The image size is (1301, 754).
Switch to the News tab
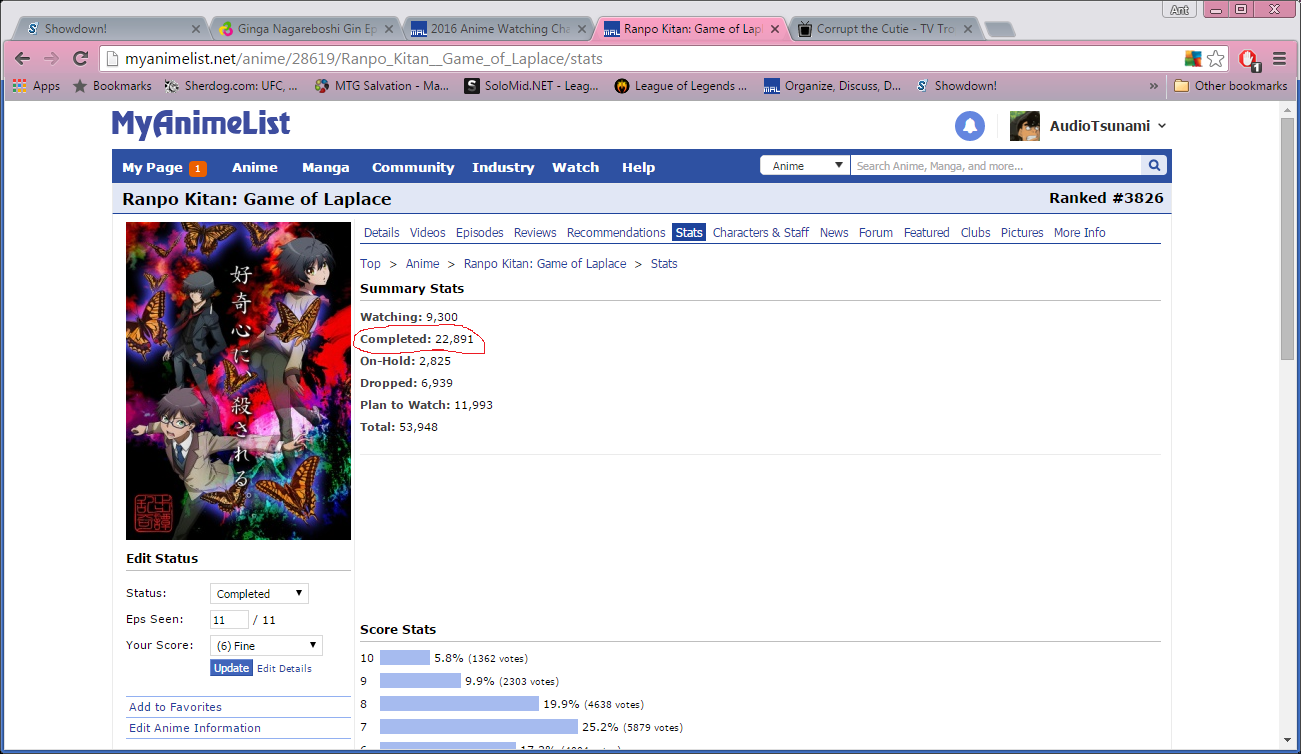tap(834, 233)
